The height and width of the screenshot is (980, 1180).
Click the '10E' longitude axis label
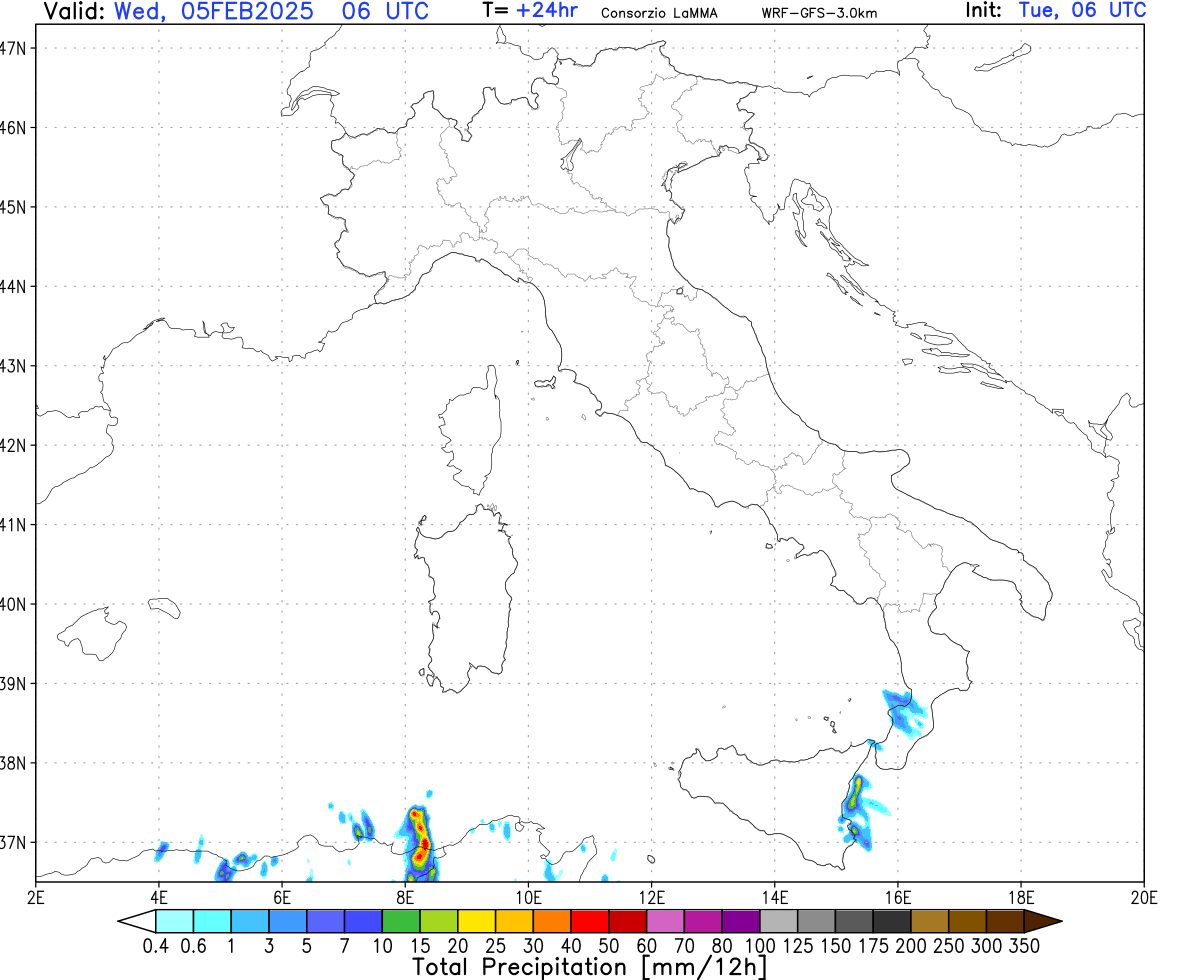(x=528, y=897)
